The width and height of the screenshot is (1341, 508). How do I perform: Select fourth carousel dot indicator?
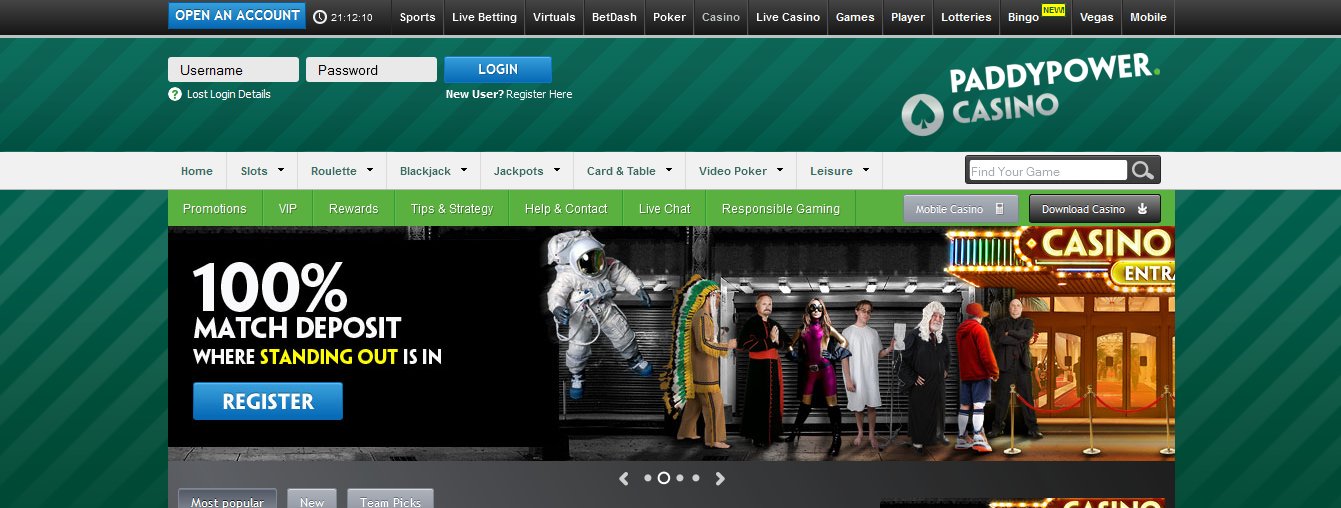click(696, 478)
